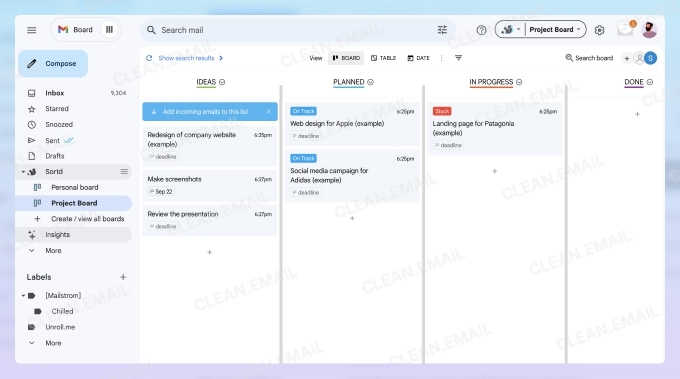Open Personal board

75,187
